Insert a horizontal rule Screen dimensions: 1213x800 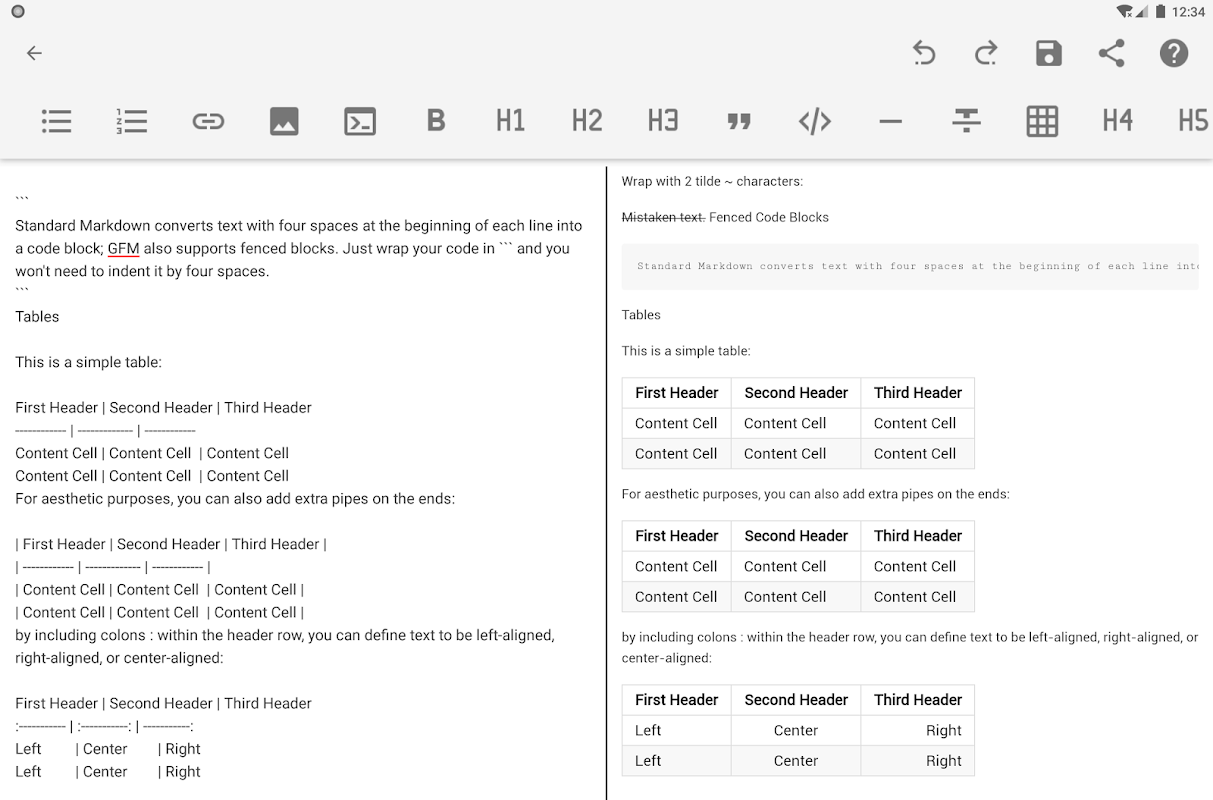coord(890,121)
